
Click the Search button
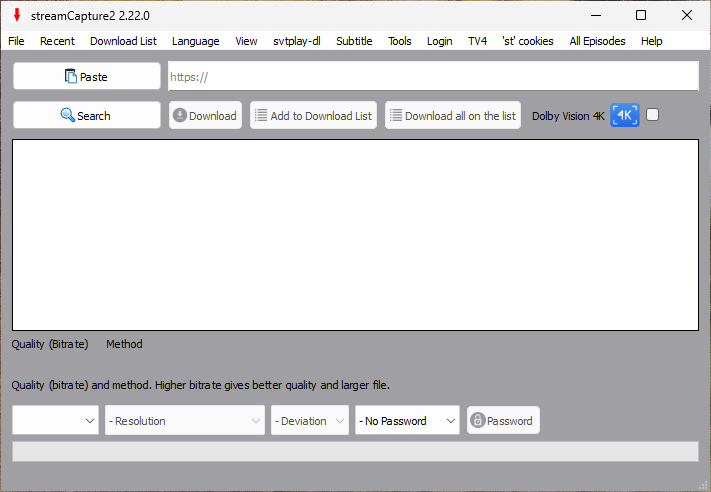[x=87, y=115]
